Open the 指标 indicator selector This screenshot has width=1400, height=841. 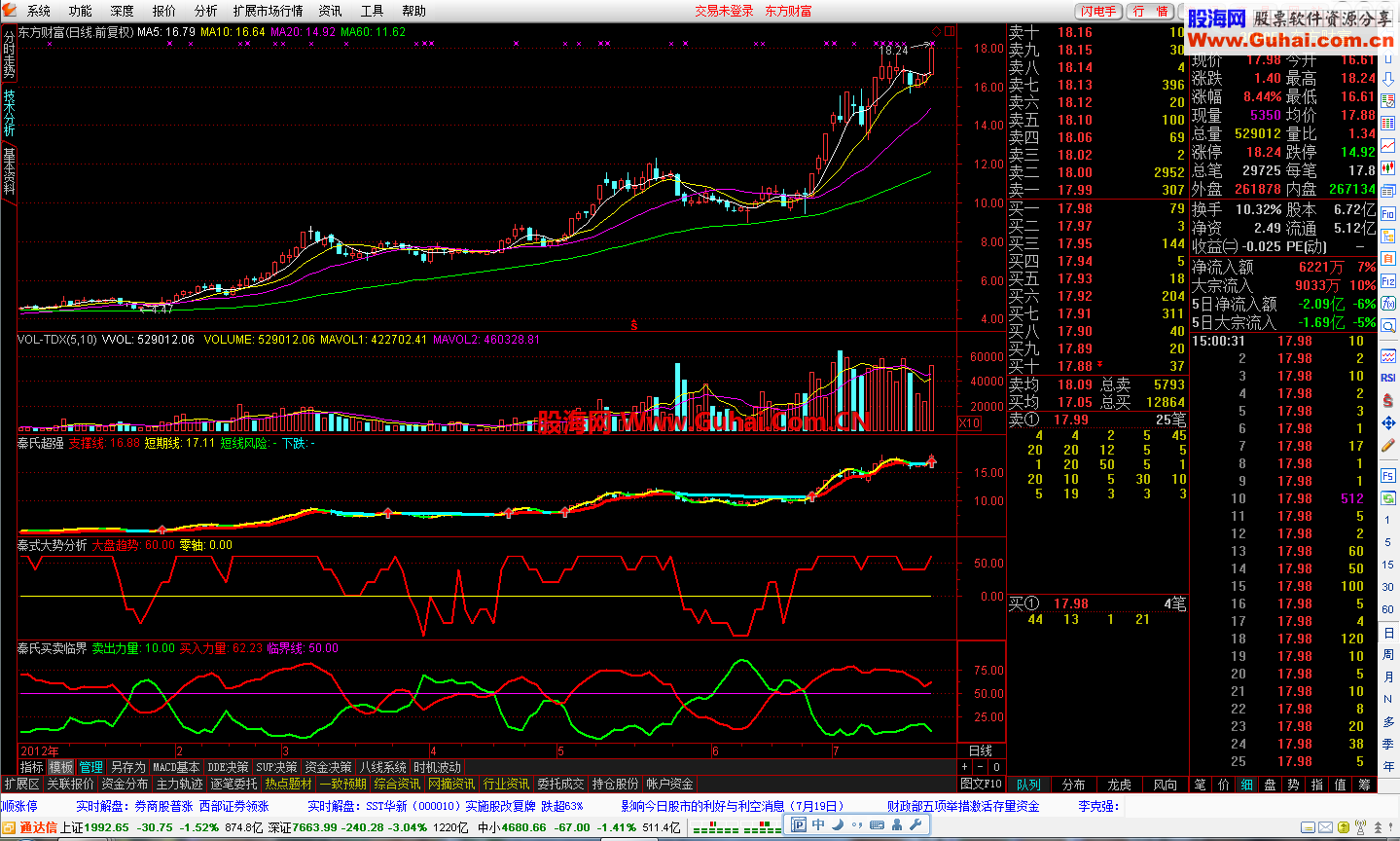32,767
